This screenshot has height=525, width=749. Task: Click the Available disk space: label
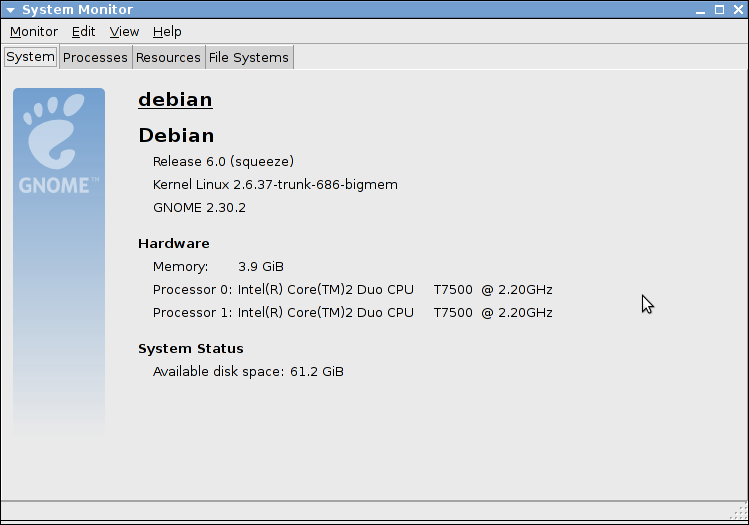click(218, 372)
